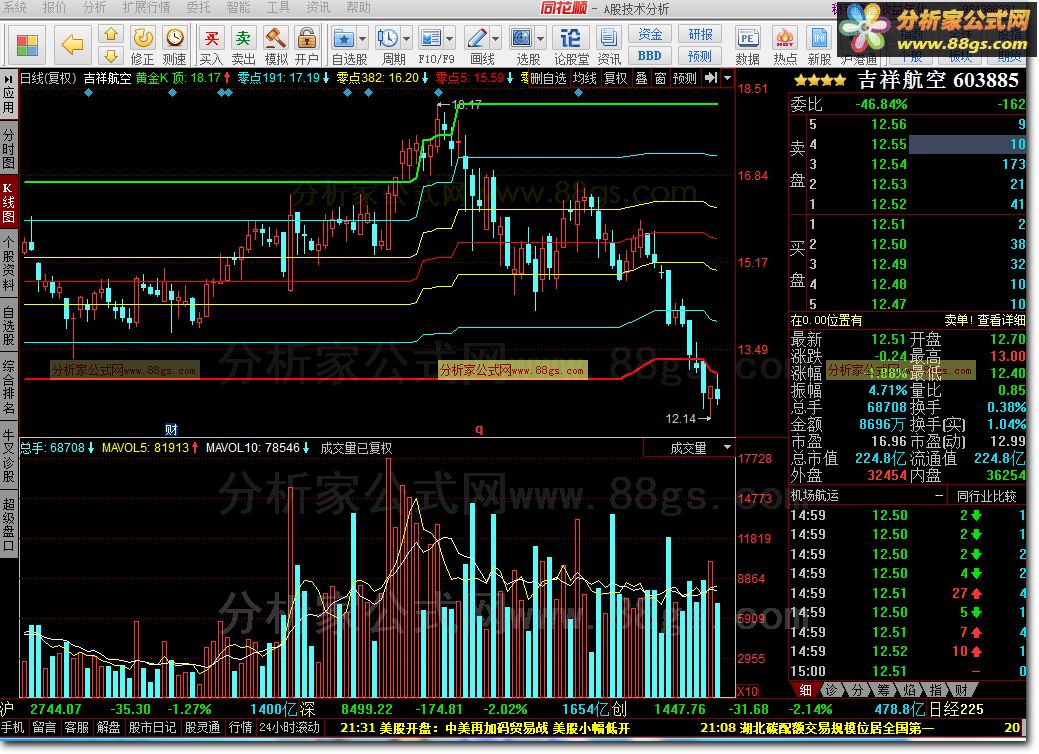This screenshot has height=754, width=1039.
Task: Open dropdown arrow beside 周期 icon
Action: click(406, 38)
